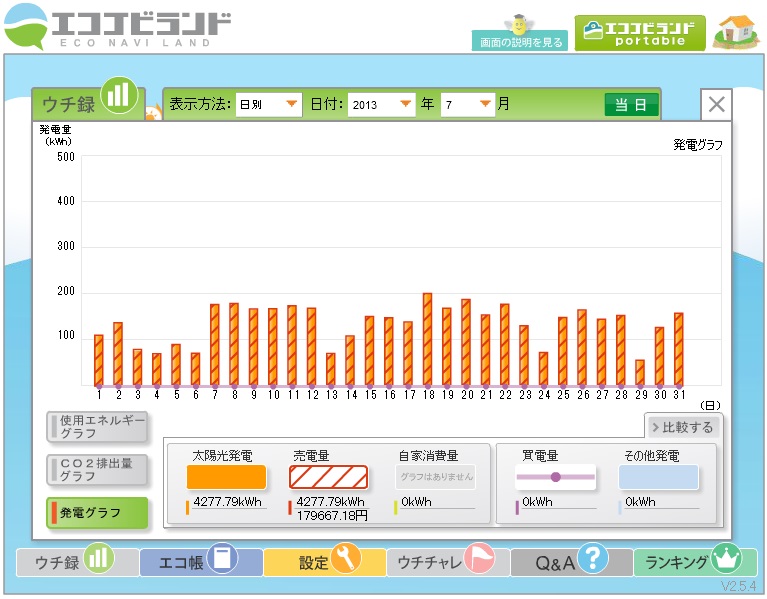Switch to 使用エネルギーグラフ
The width and height of the screenshot is (767, 599).
pyautogui.click(x=97, y=427)
